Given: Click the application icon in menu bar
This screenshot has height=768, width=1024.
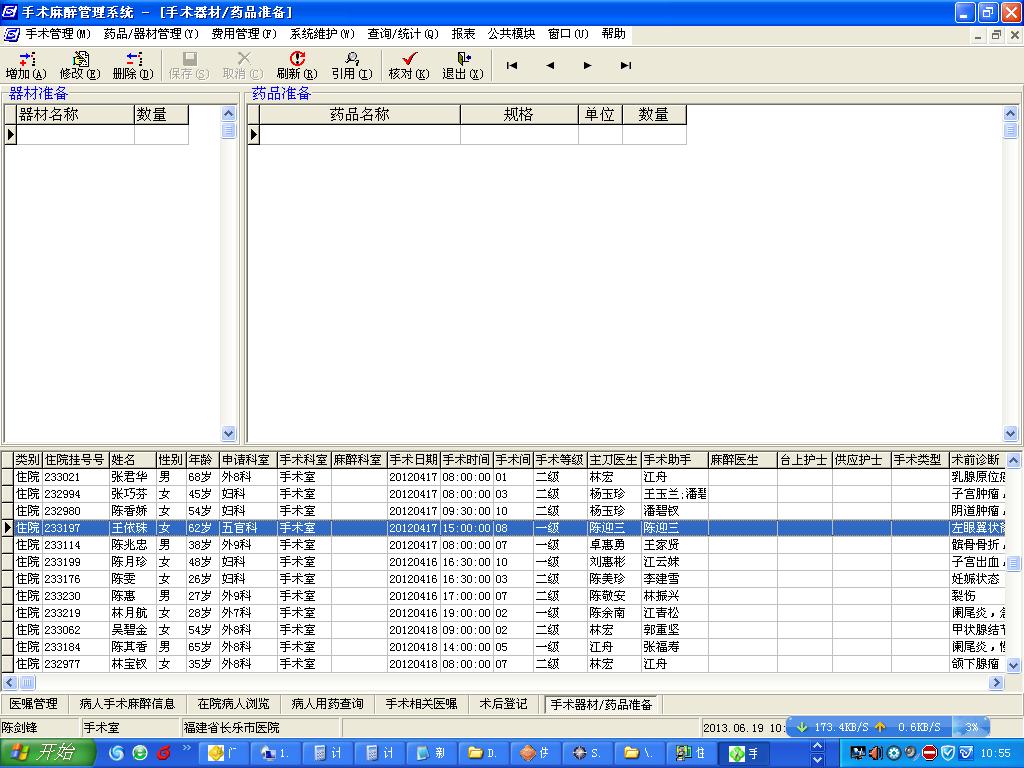Looking at the screenshot, I should pyautogui.click(x=11, y=34).
